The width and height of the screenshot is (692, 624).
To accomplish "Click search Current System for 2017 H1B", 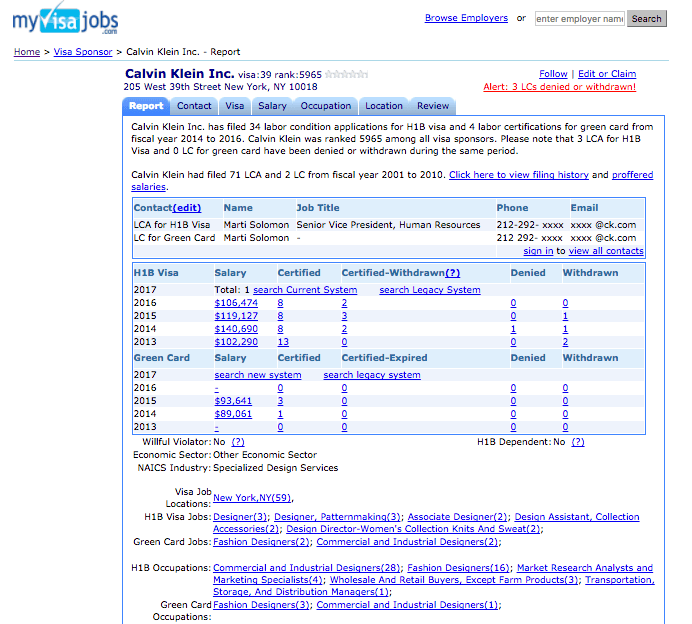I will click(305, 290).
